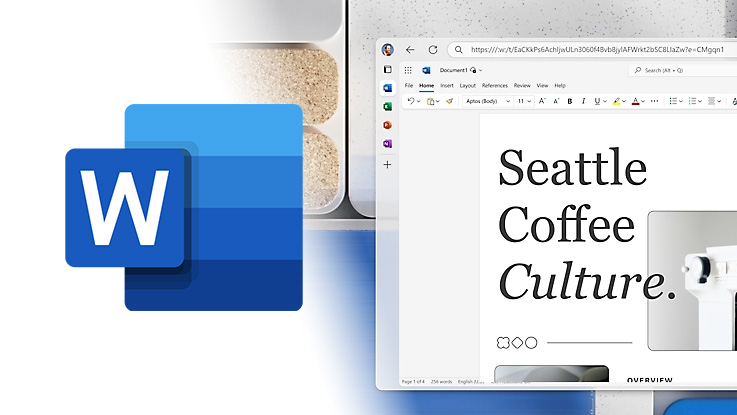Apply red font color
The height and width of the screenshot is (415, 737).
coord(635,101)
